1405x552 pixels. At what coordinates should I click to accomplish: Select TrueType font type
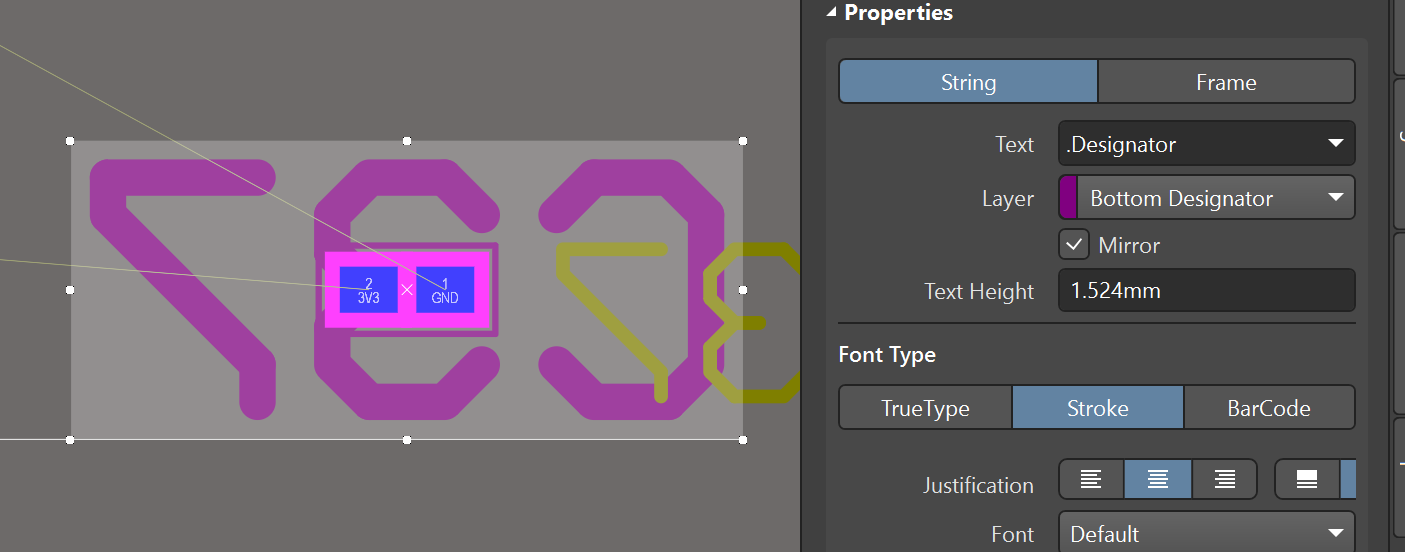click(x=925, y=408)
